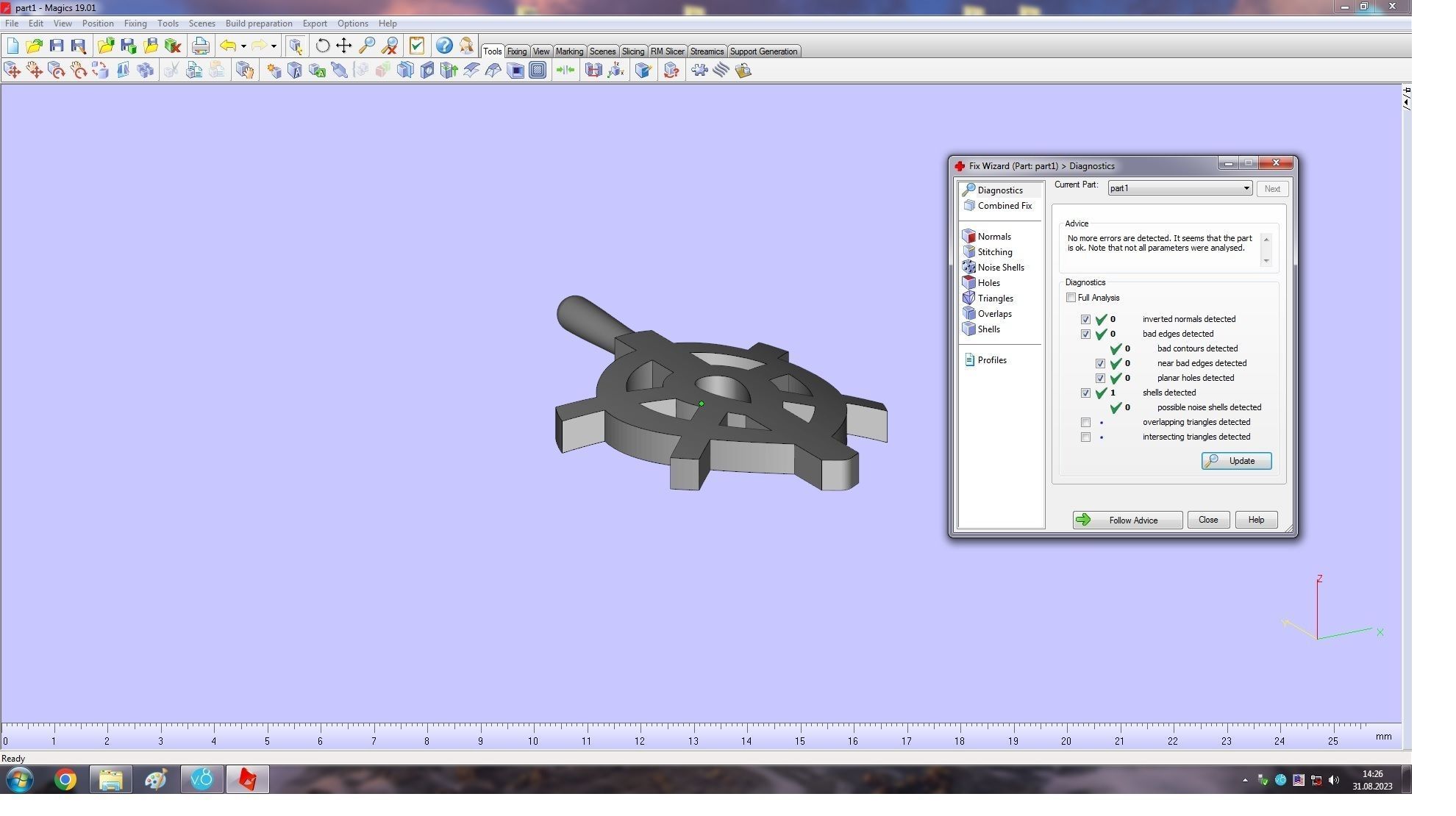Open the Help question mark icon

click(x=443, y=46)
